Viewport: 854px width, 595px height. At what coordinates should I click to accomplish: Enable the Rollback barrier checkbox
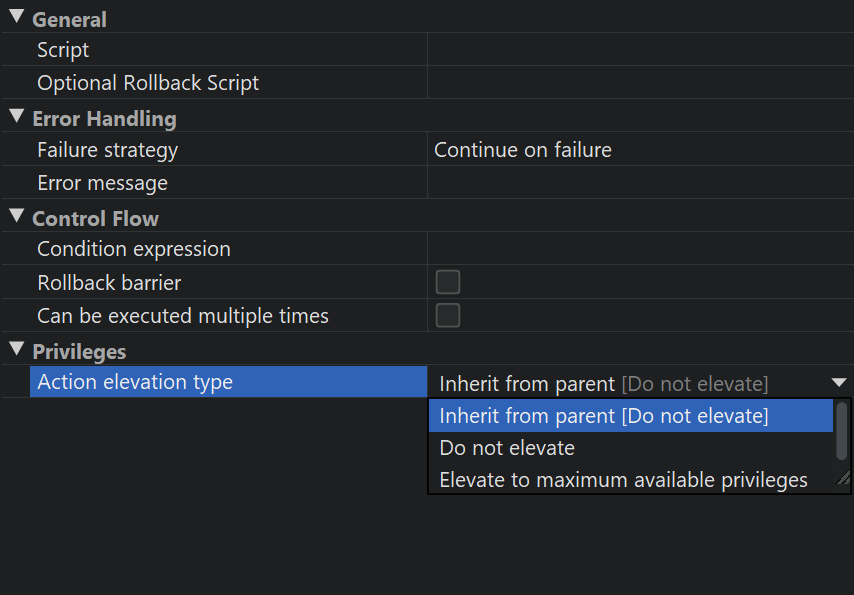pyautogui.click(x=448, y=282)
